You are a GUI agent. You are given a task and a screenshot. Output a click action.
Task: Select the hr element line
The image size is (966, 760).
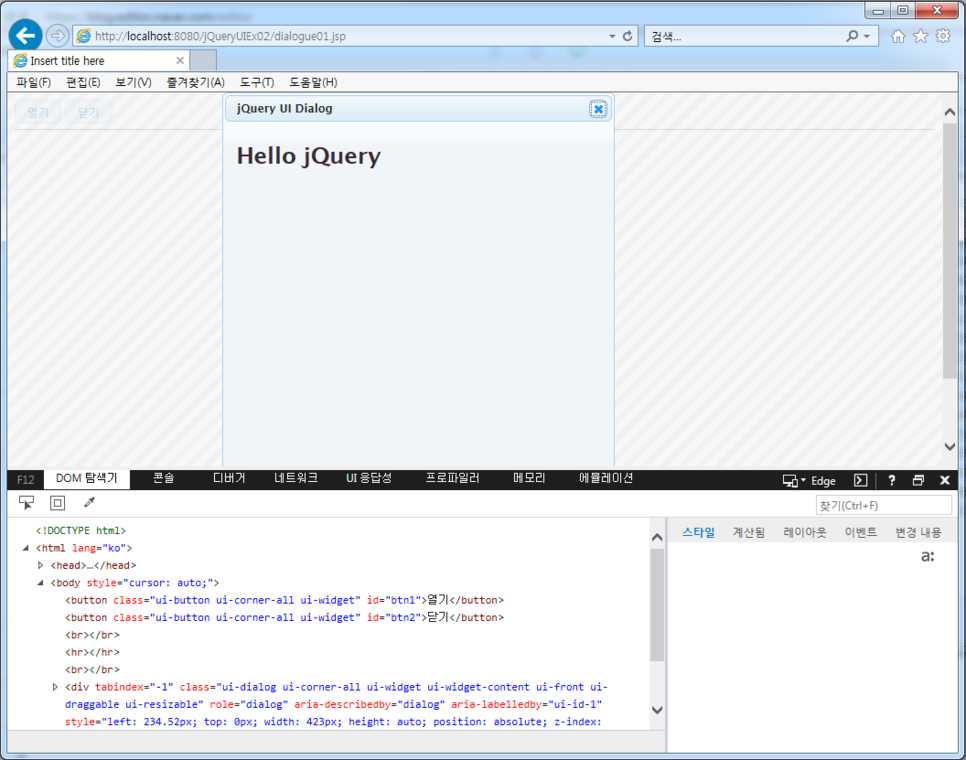click(x=92, y=652)
